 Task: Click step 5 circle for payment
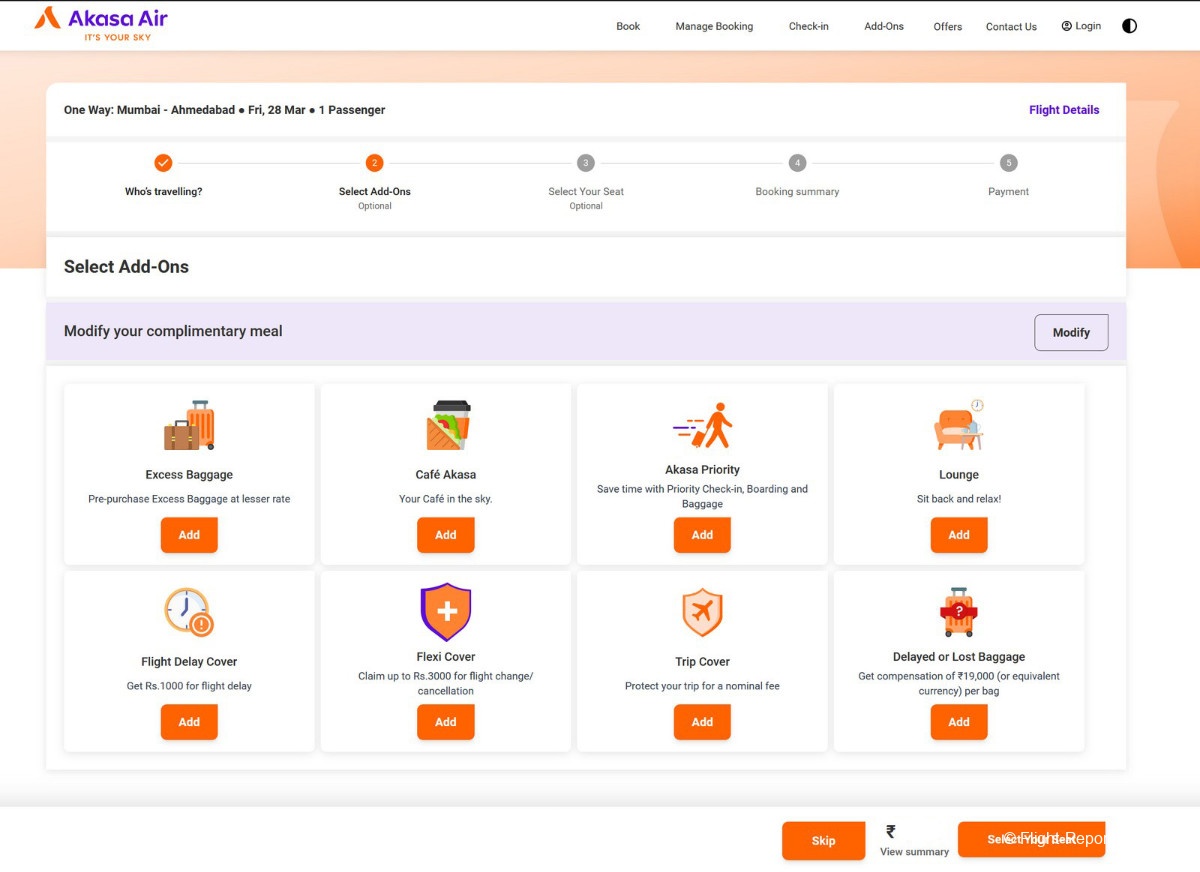1009,163
